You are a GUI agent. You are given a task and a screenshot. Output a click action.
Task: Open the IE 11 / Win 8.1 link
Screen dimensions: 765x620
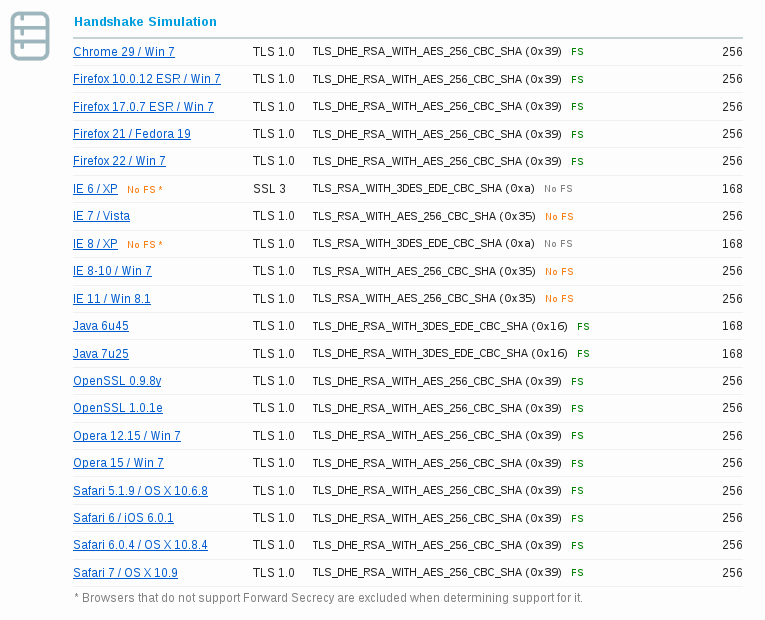[112, 299]
